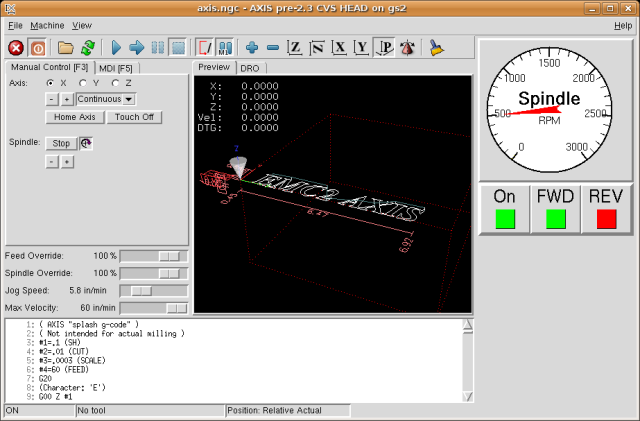Switch to the DRO tab
Image resolution: width=640 pixels, height=421 pixels.
(248, 68)
